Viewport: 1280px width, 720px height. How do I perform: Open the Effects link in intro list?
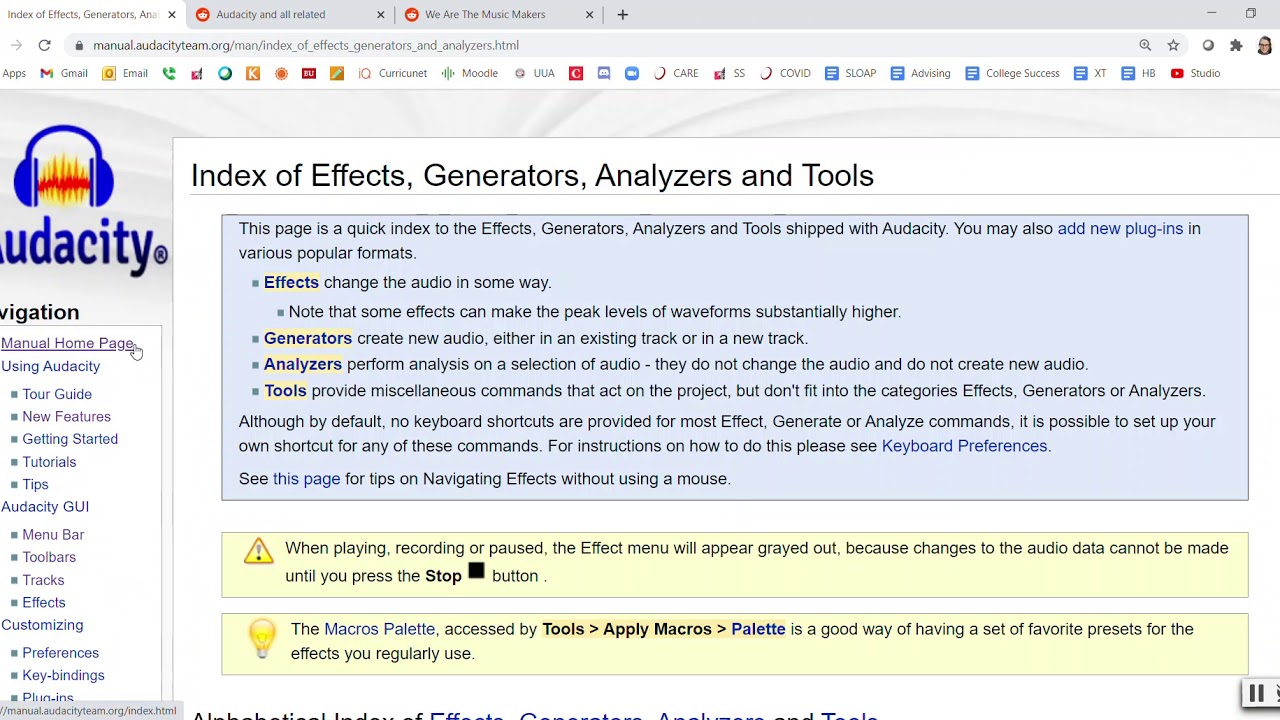click(291, 282)
